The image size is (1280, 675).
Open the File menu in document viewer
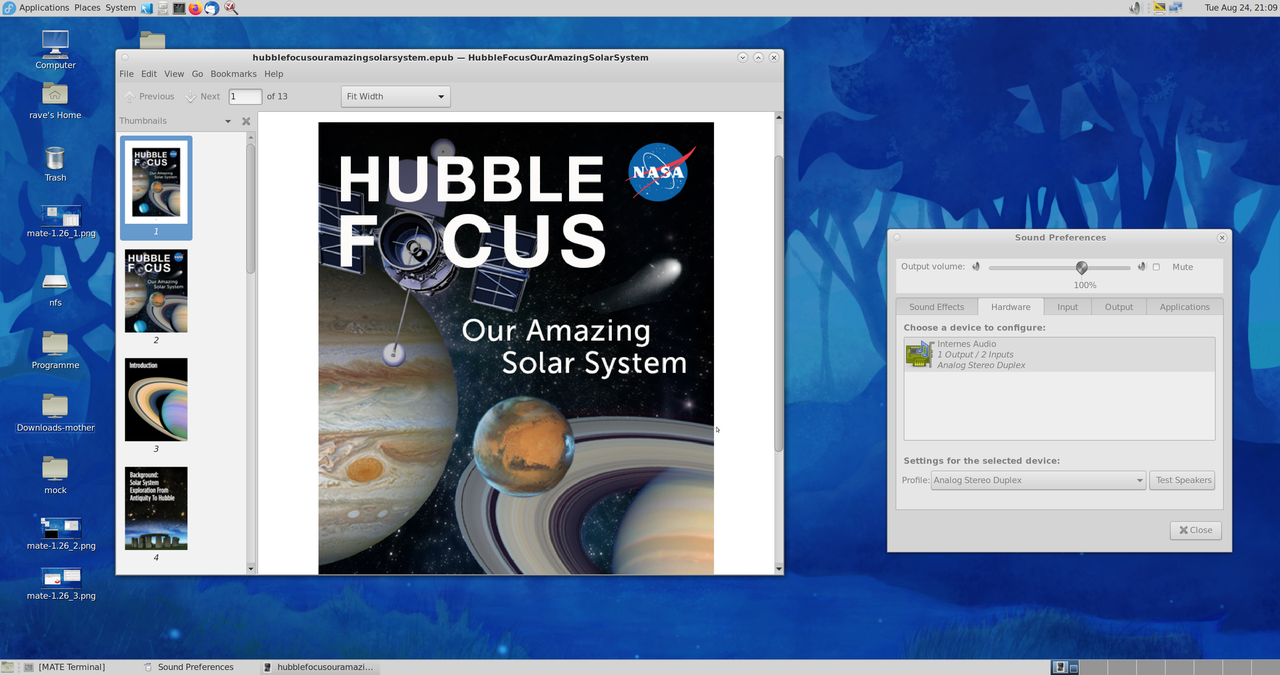(126, 74)
